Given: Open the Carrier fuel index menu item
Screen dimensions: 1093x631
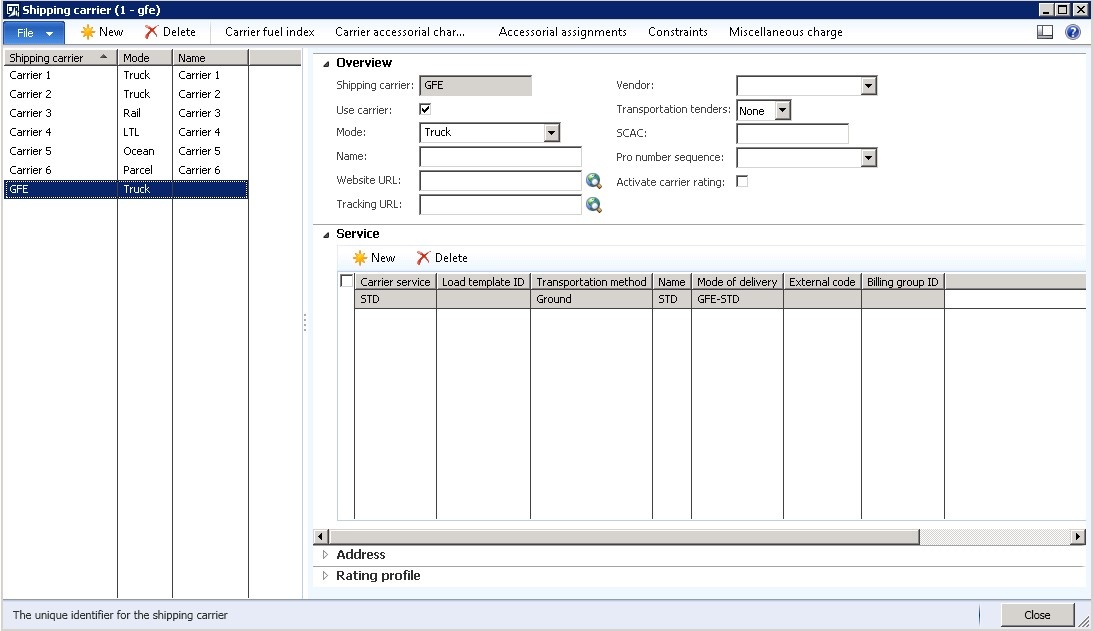Looking at the screenshot, I should click(270, 32).
